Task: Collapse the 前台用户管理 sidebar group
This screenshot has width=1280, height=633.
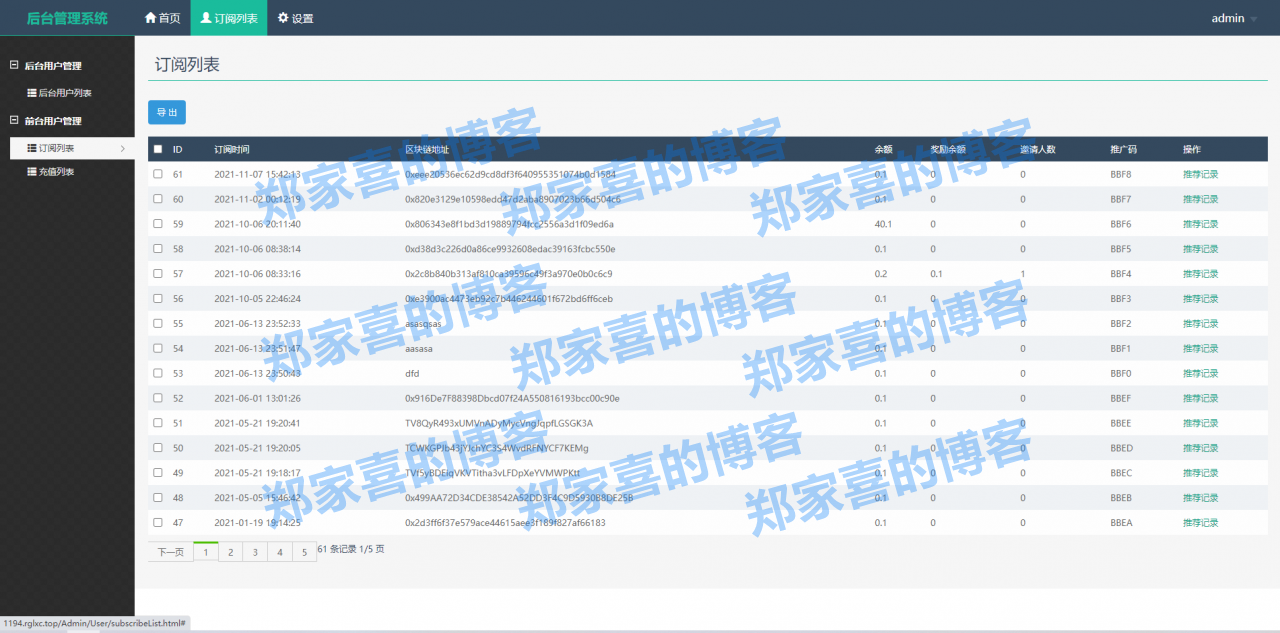Action: [14, 120]
